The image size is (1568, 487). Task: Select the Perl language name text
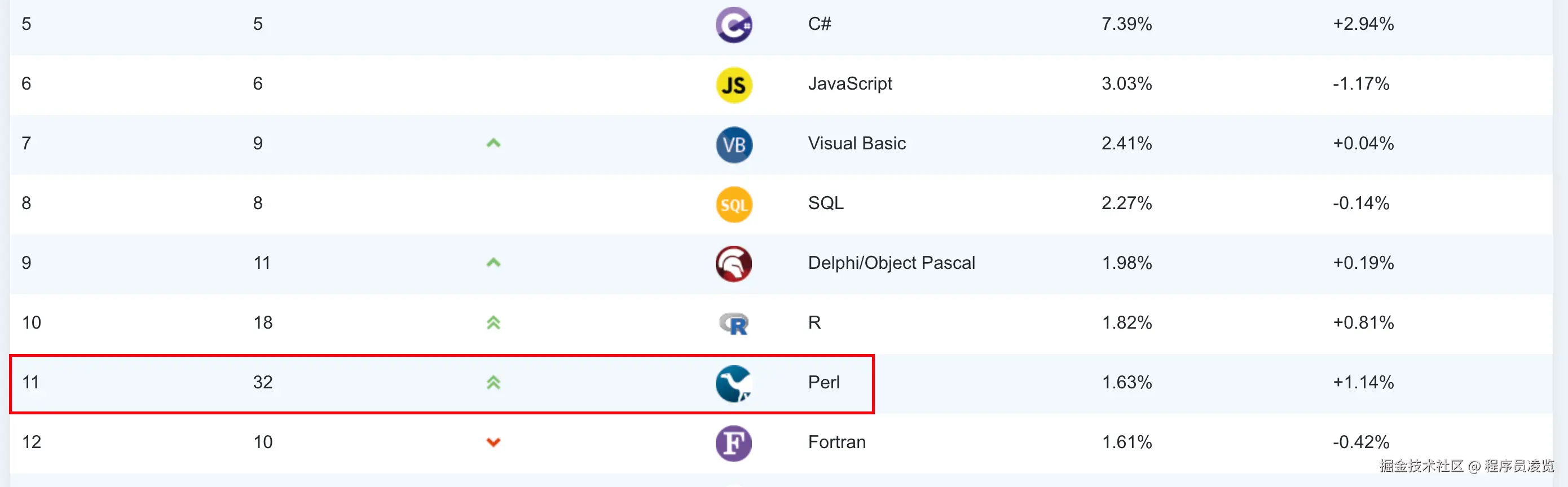click(x=823, y=382)
